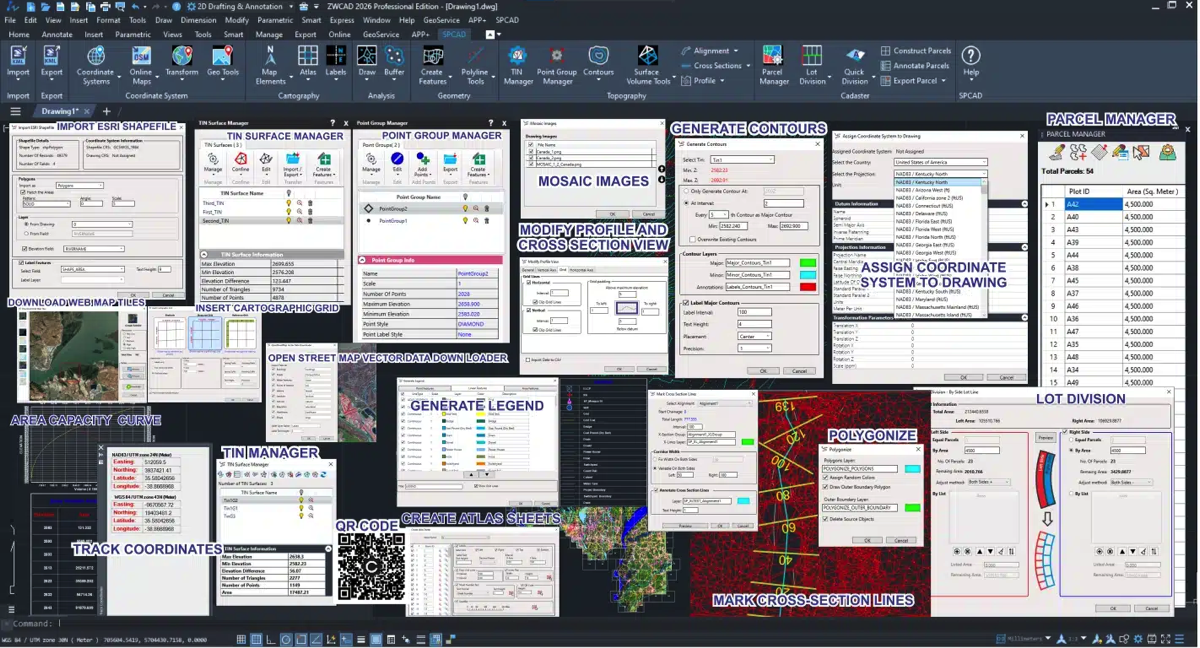Viewport: 1200px width, 648px height.
Task: Select 'Only Generate Contour At' radio
Action: coord(688,191)
